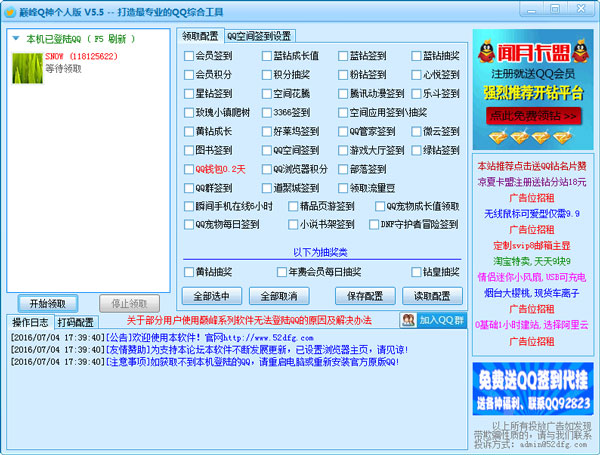Click the 闻月卡盟 ad banner
The width and height of the screenshot is (600, 455).
(533, 89)
